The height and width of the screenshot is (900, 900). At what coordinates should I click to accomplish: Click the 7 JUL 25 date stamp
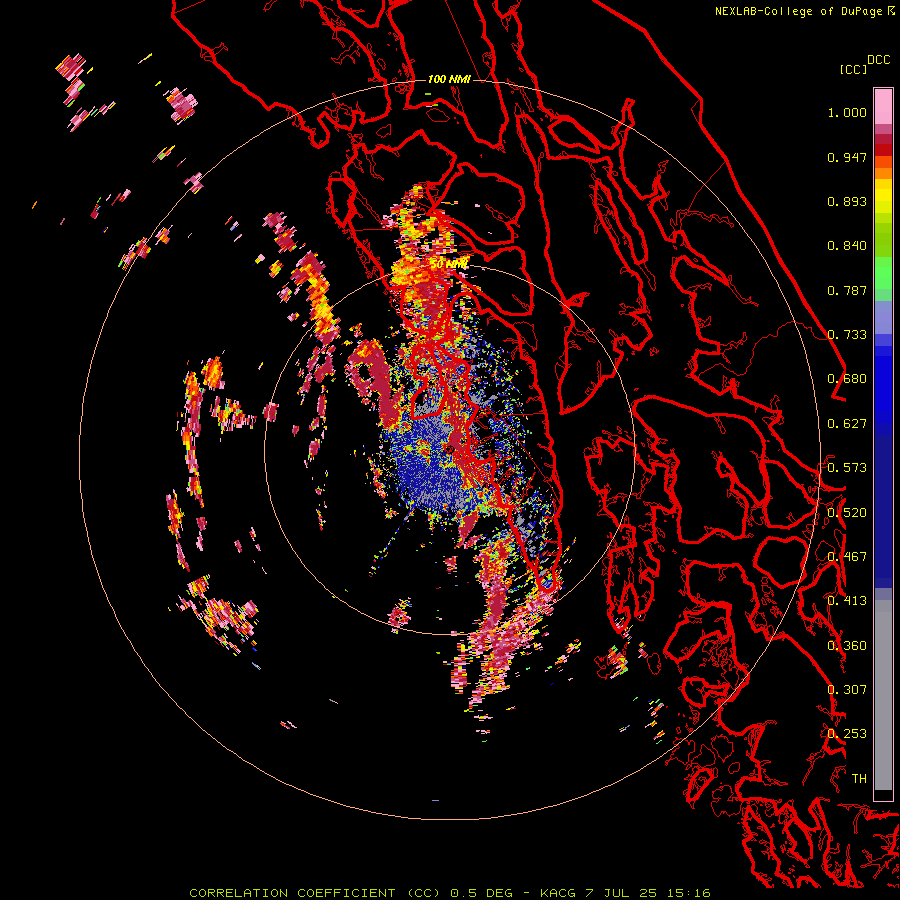(x=620, y=893)
